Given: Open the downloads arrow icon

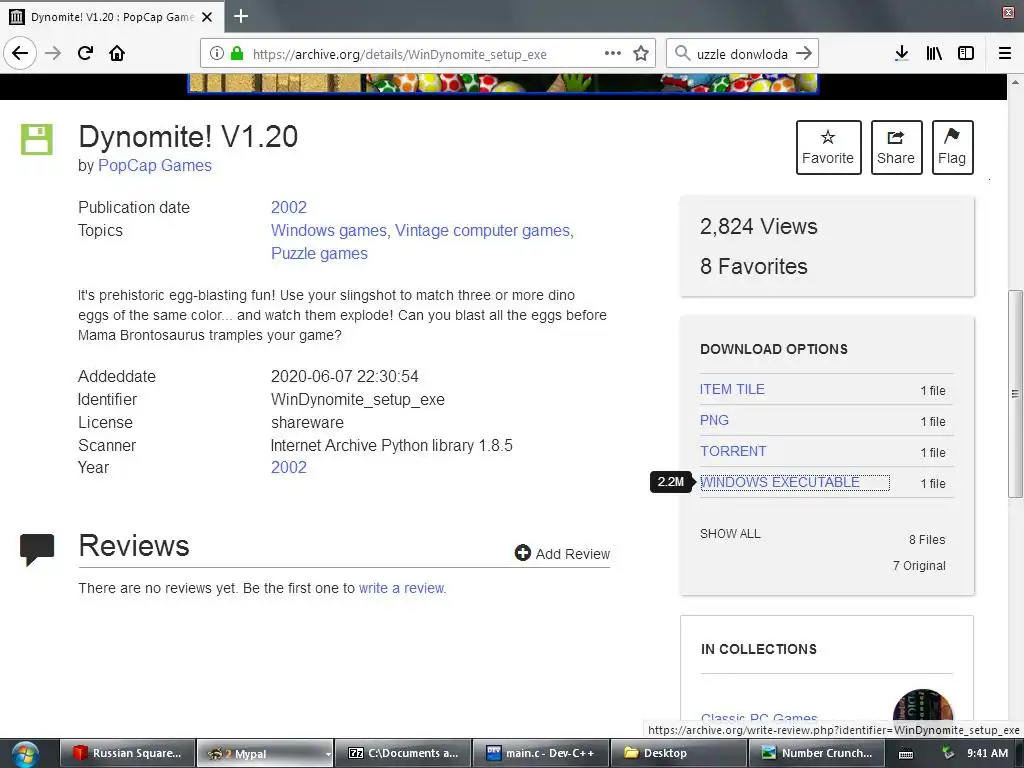Looking at the screenshot, I should point(902,53).
